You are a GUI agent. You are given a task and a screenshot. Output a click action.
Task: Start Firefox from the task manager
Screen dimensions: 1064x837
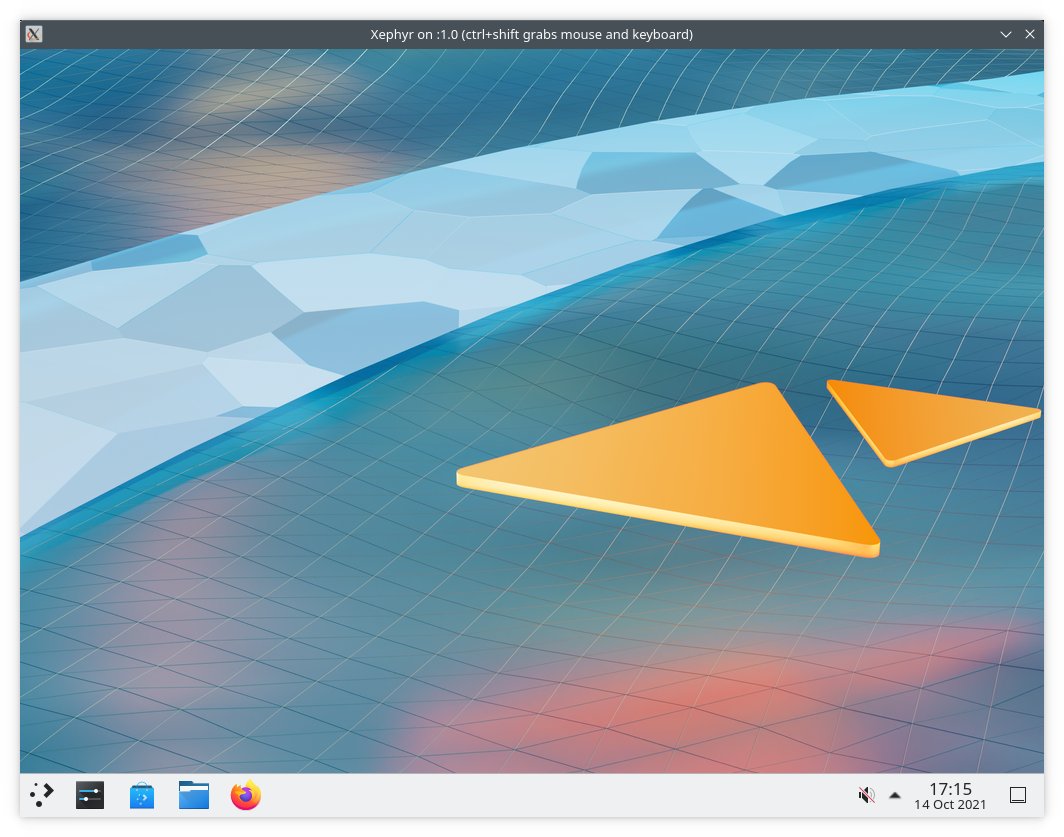[x=245, y=793]
